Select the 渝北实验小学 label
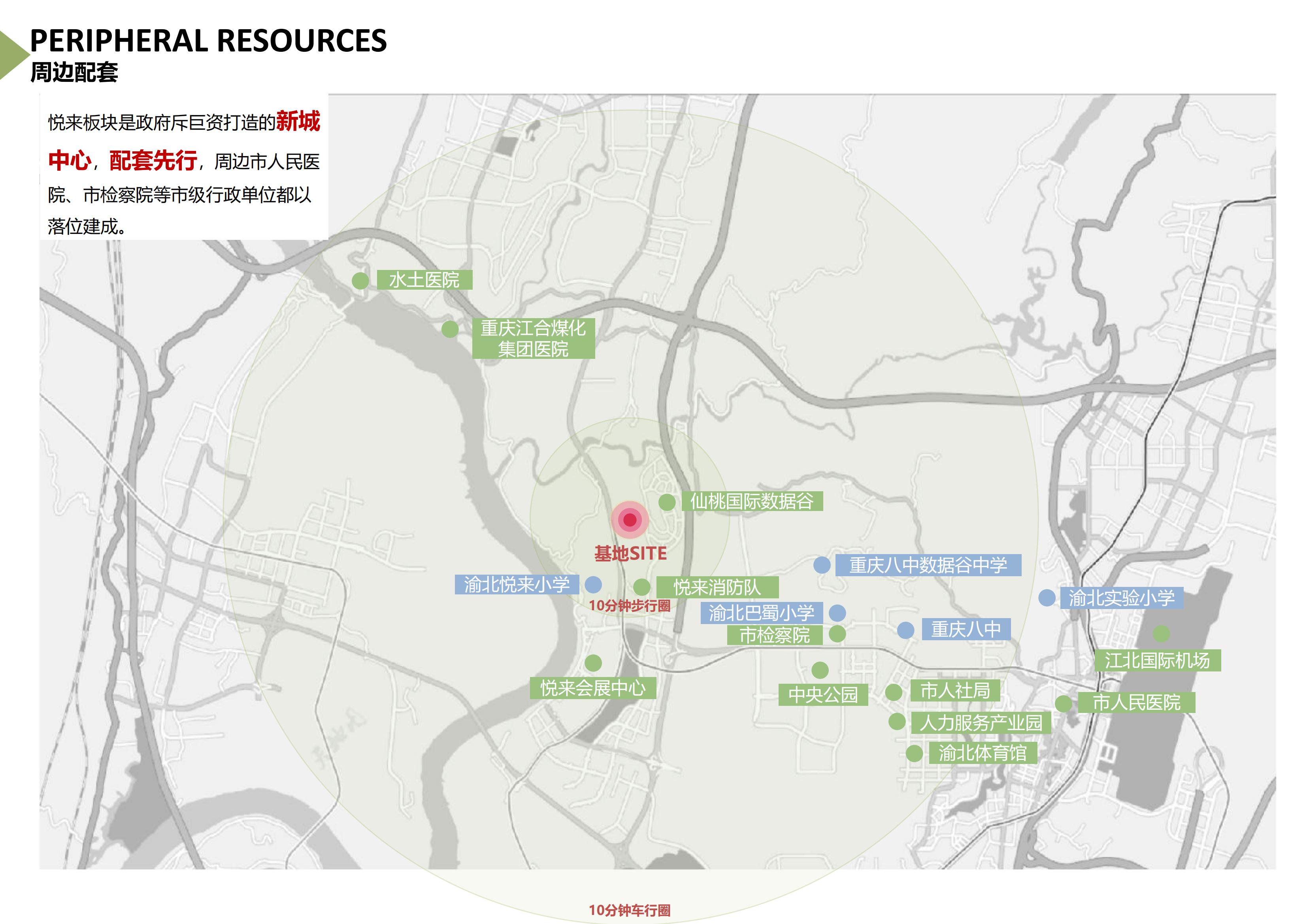The height and width of the screenshot is (924, 1307). tap(1121, 598)
